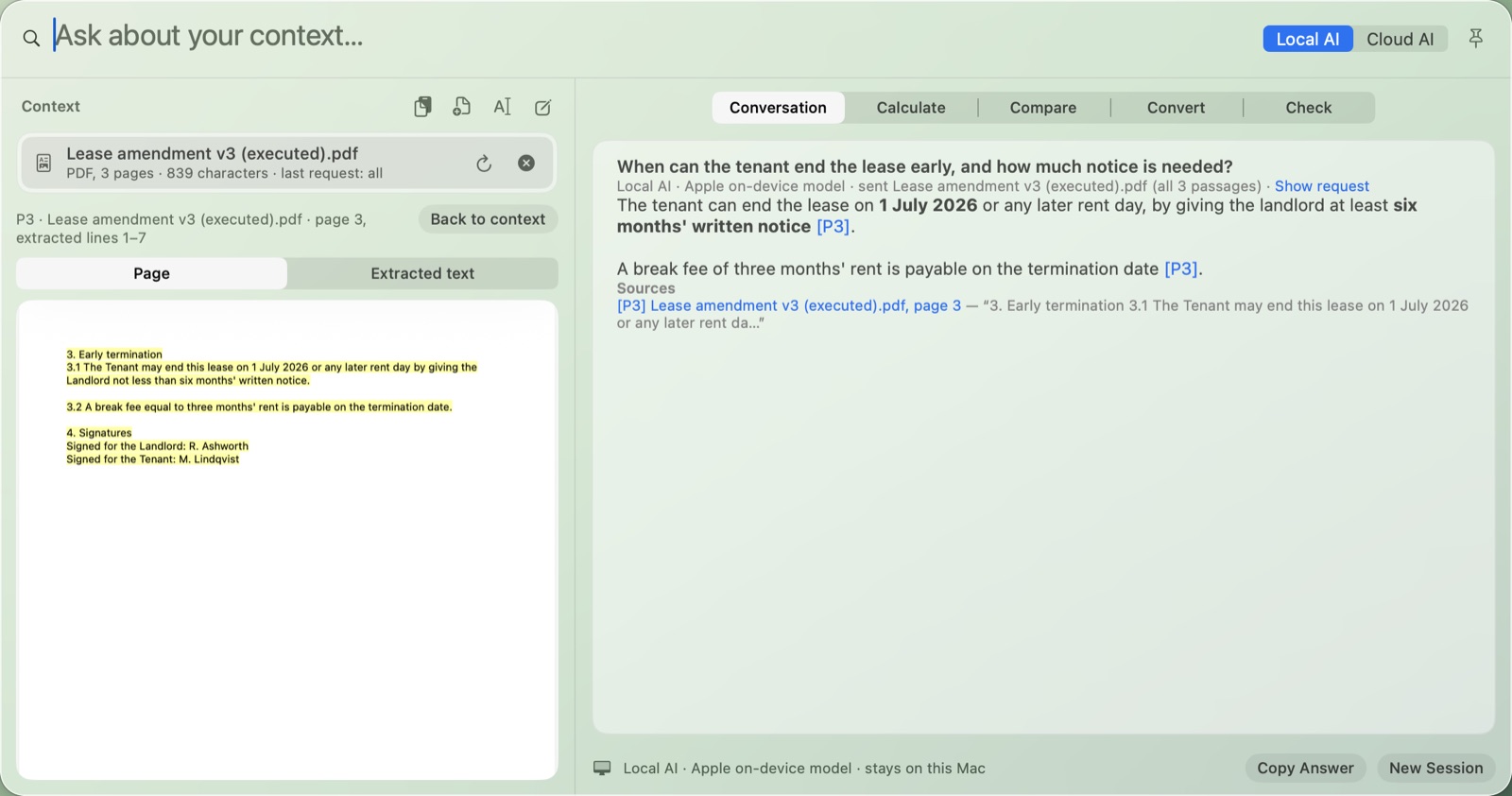This screenshot has height=796, width=1512.
Task: Click the question heading in the conversation
Action: (924, 166)
